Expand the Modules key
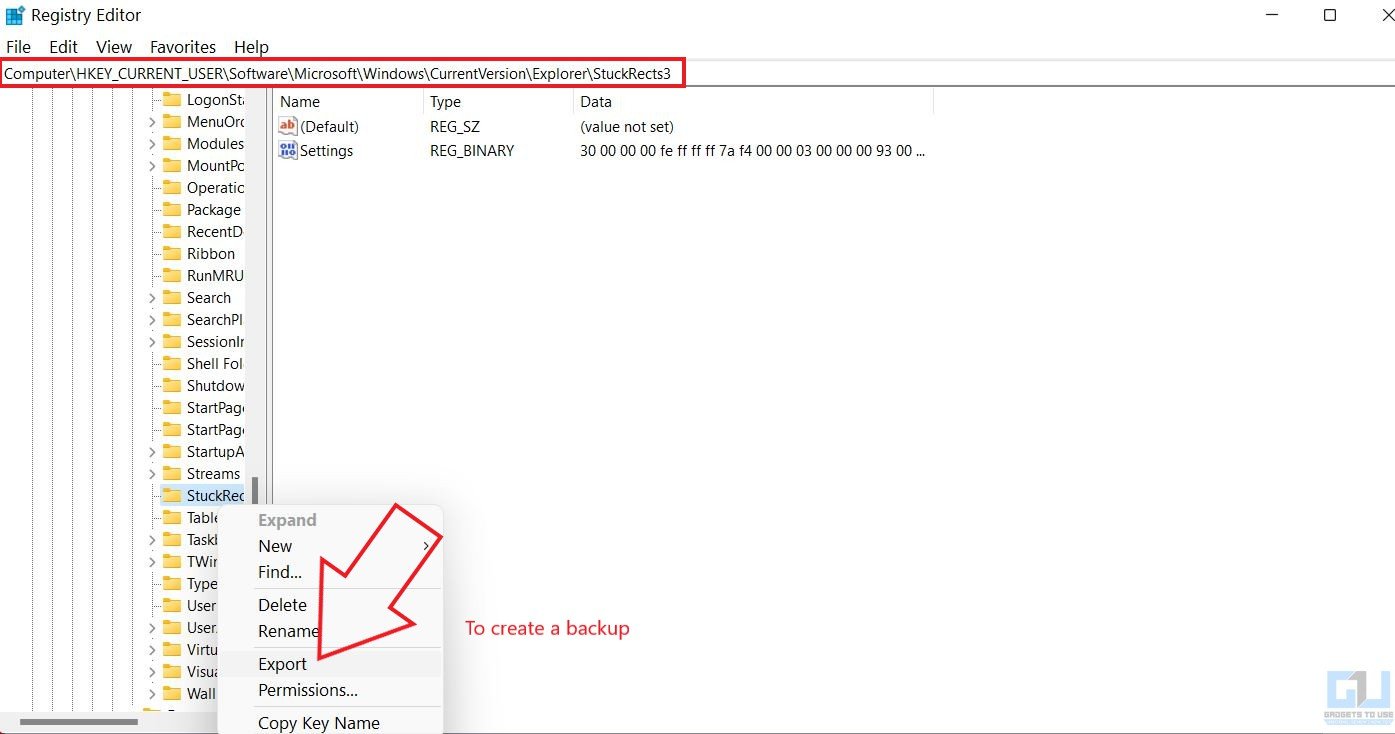This screenshot has height=734, width=1395. point(152,144)
